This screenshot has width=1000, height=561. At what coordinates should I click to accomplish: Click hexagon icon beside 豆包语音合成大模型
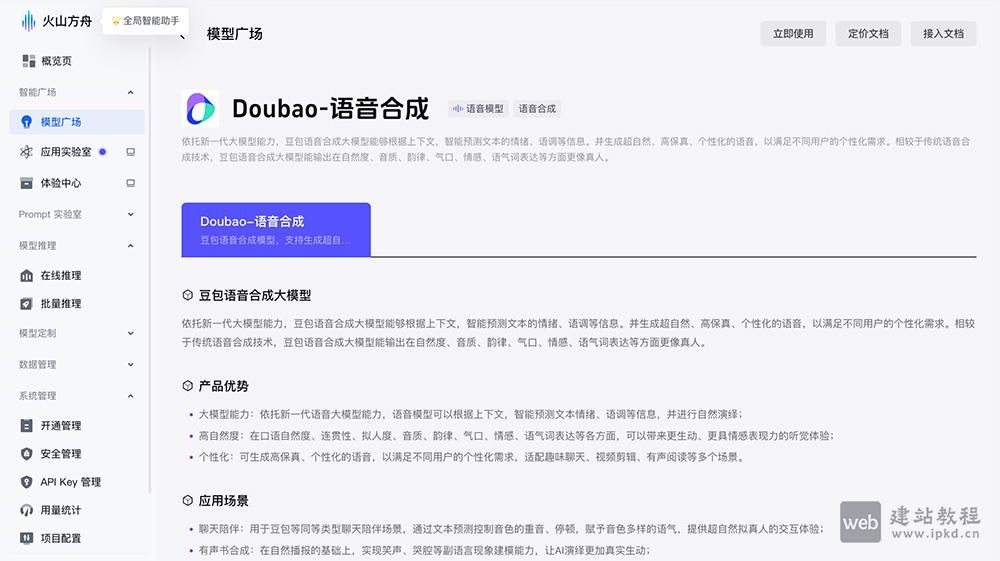tap(188, 295)
